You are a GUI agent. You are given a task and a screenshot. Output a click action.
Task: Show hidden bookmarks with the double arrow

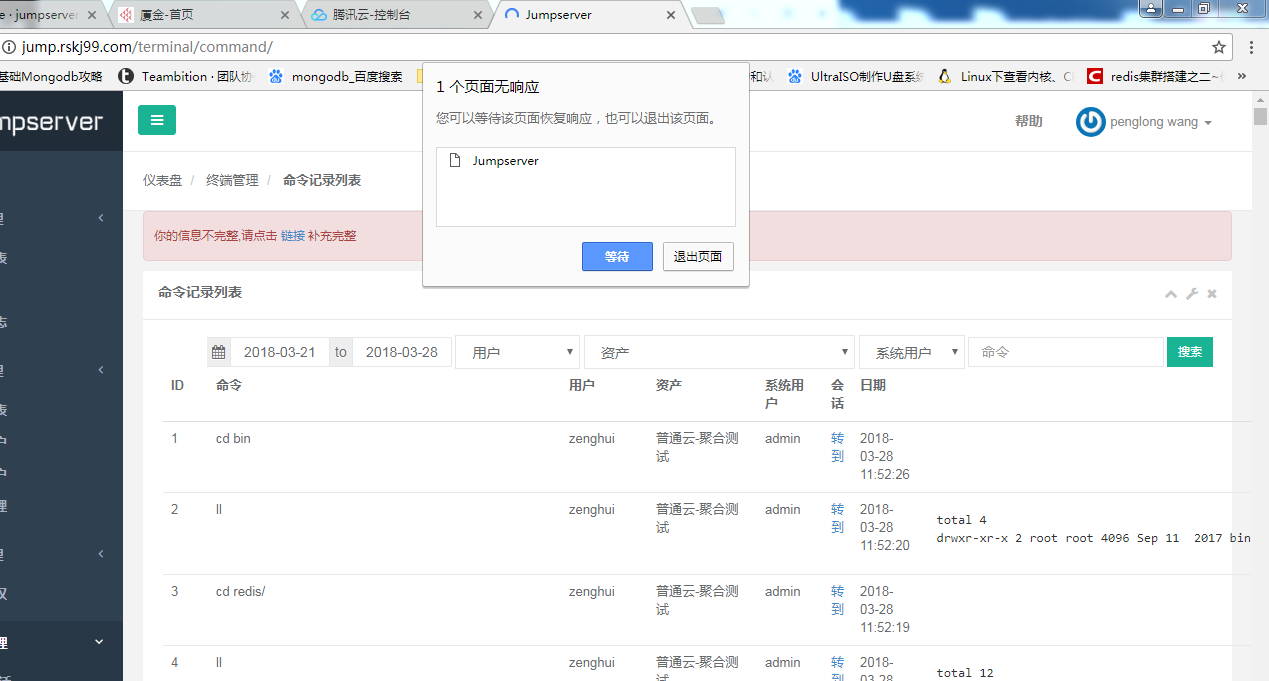pyautogui.click(x=1242, y=76)
